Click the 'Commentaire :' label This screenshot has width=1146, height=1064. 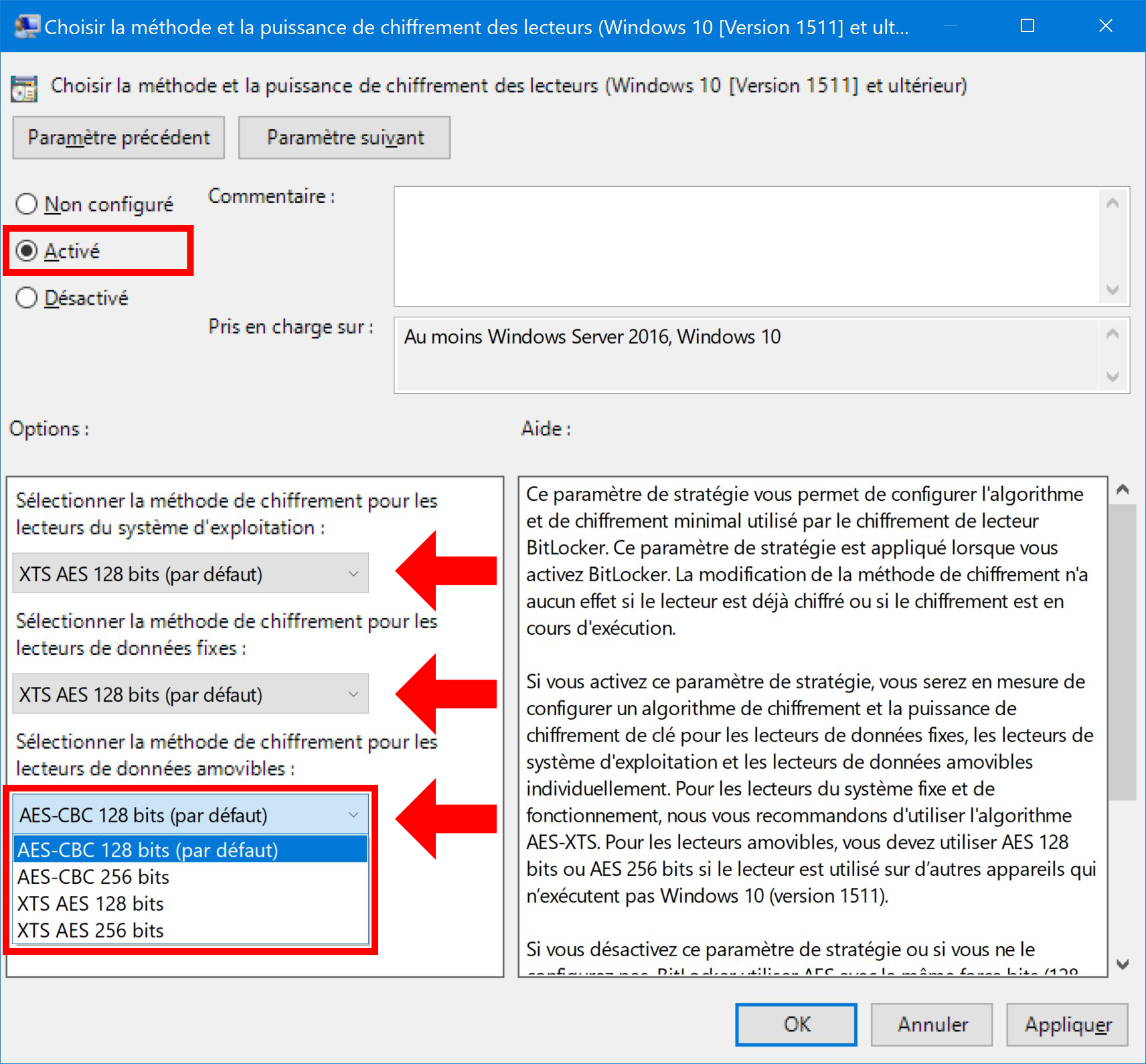click(272, 196)
